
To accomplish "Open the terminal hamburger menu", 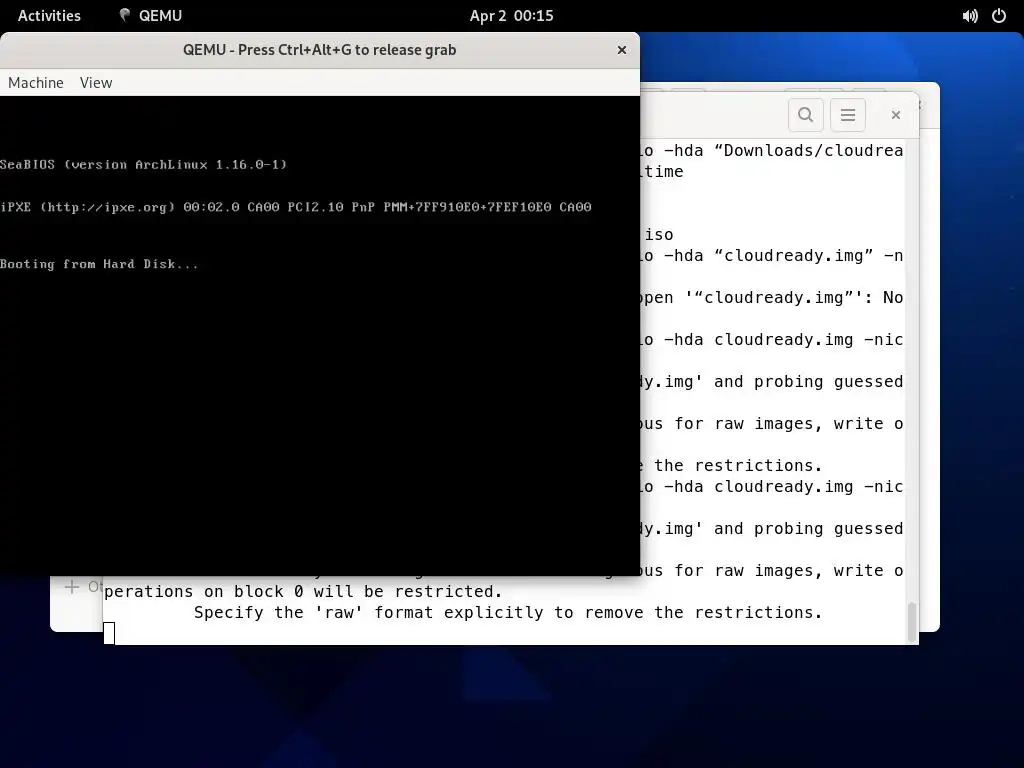I will click(848, 115).
